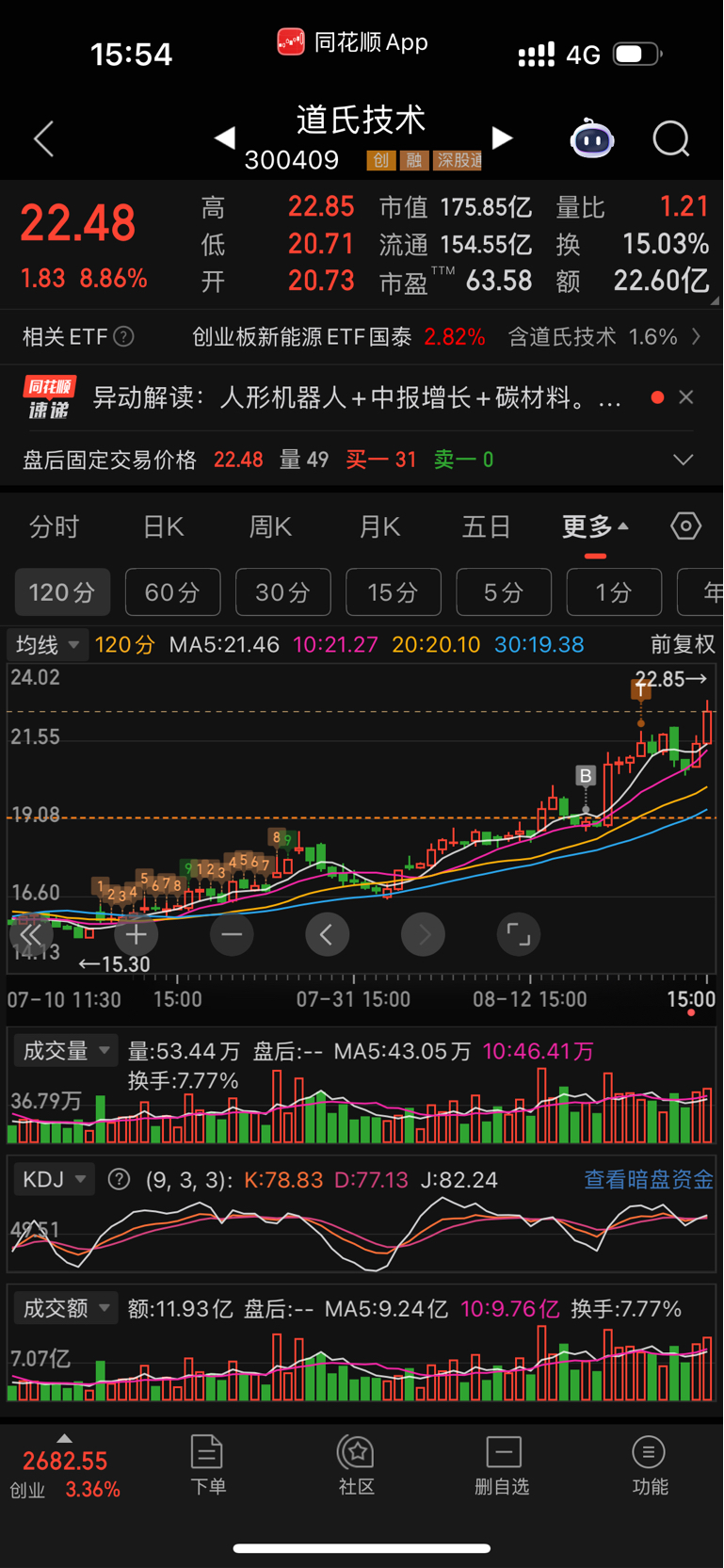724x1568 pixels.
Task: Tap the 买一 31 quote
Action: (381, 460)
